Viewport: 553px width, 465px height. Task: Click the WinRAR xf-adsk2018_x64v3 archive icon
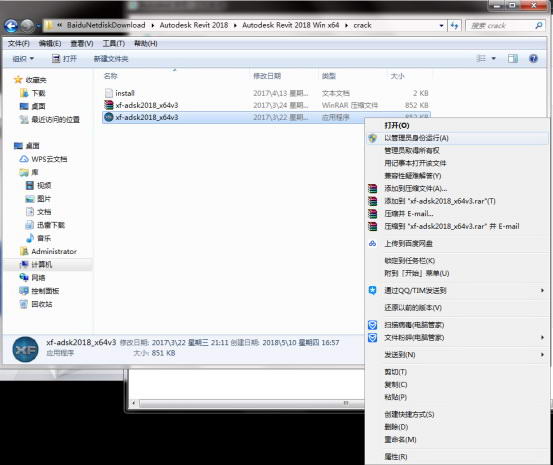[109, 105]
